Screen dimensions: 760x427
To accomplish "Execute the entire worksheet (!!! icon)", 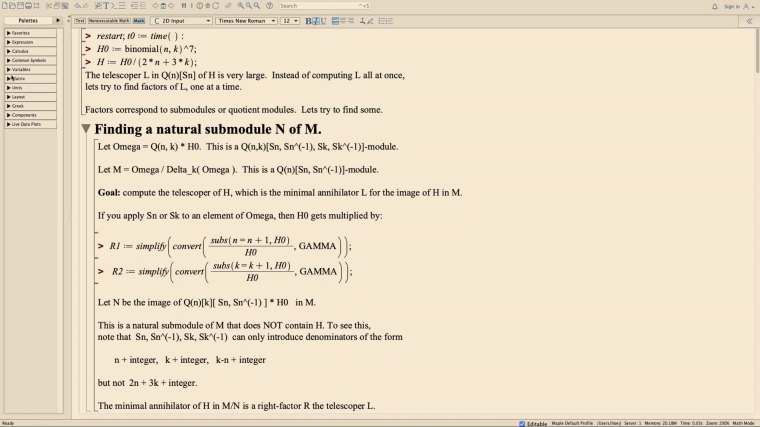I will (184, 6).
